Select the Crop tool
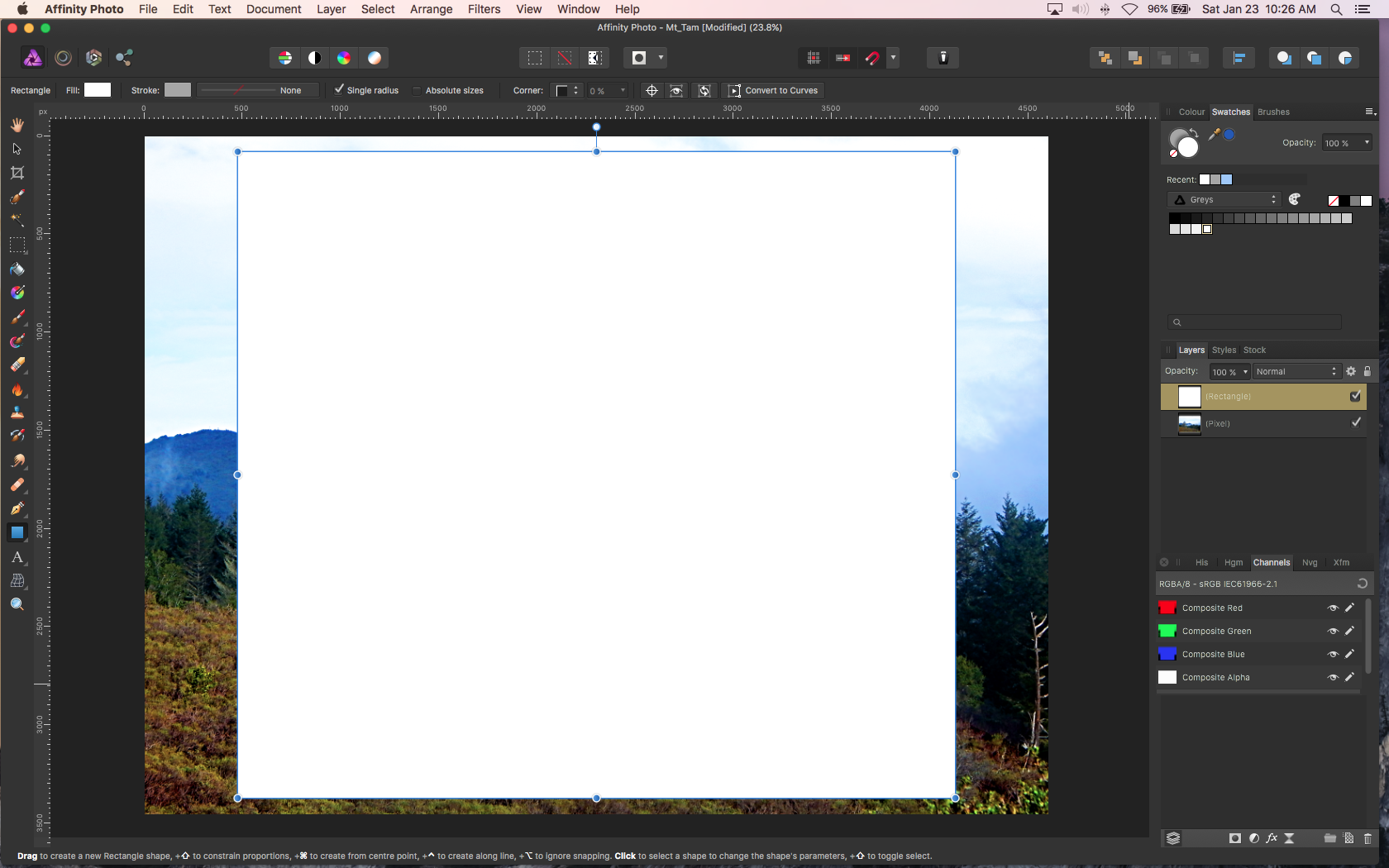This screenshot has height=868, width=1389. click(17, 173)
